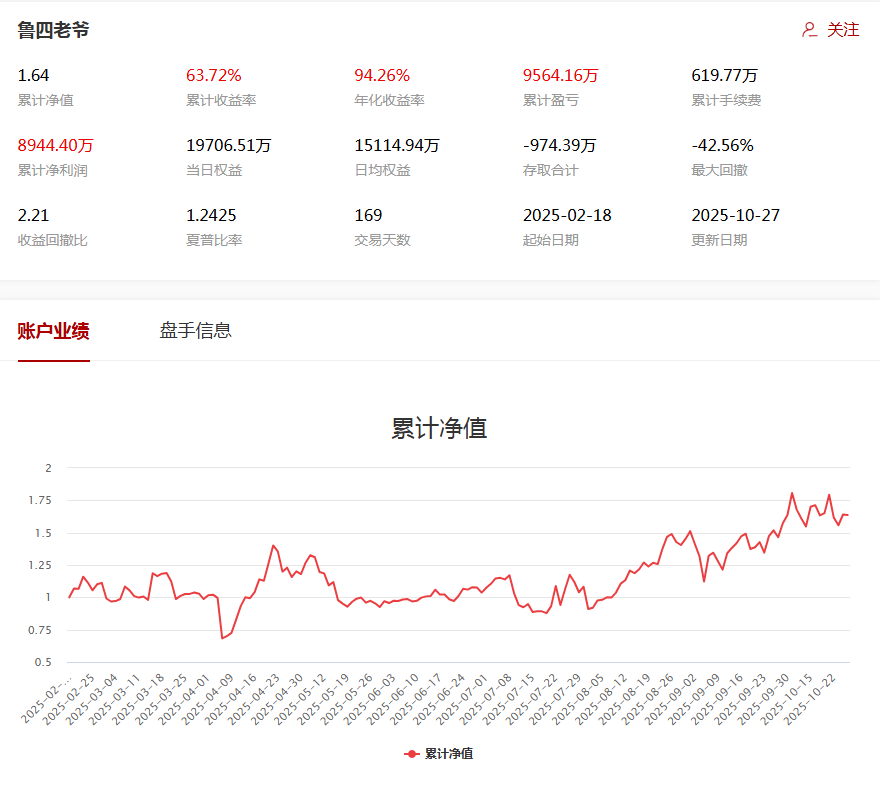
Task: Click the 最大回撤 value -42.56%
Action: point(723,145)
